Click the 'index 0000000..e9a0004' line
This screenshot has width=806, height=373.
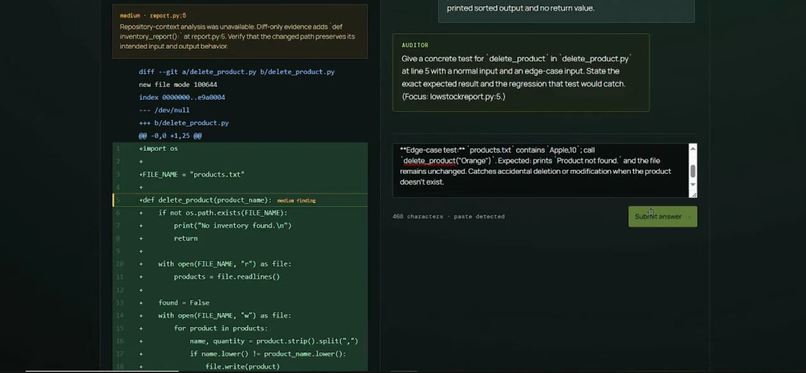[182, 98]
